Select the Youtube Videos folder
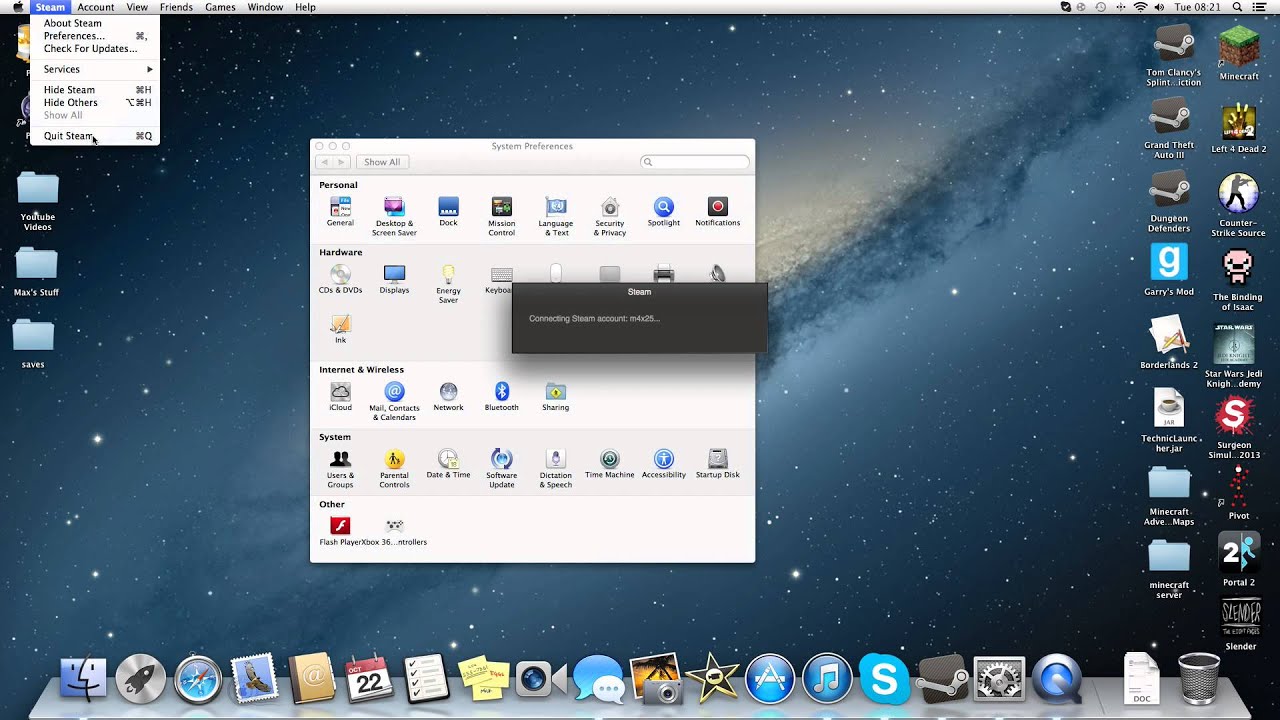The height and width of the screenshot is (720, 1280). [38, 201]
